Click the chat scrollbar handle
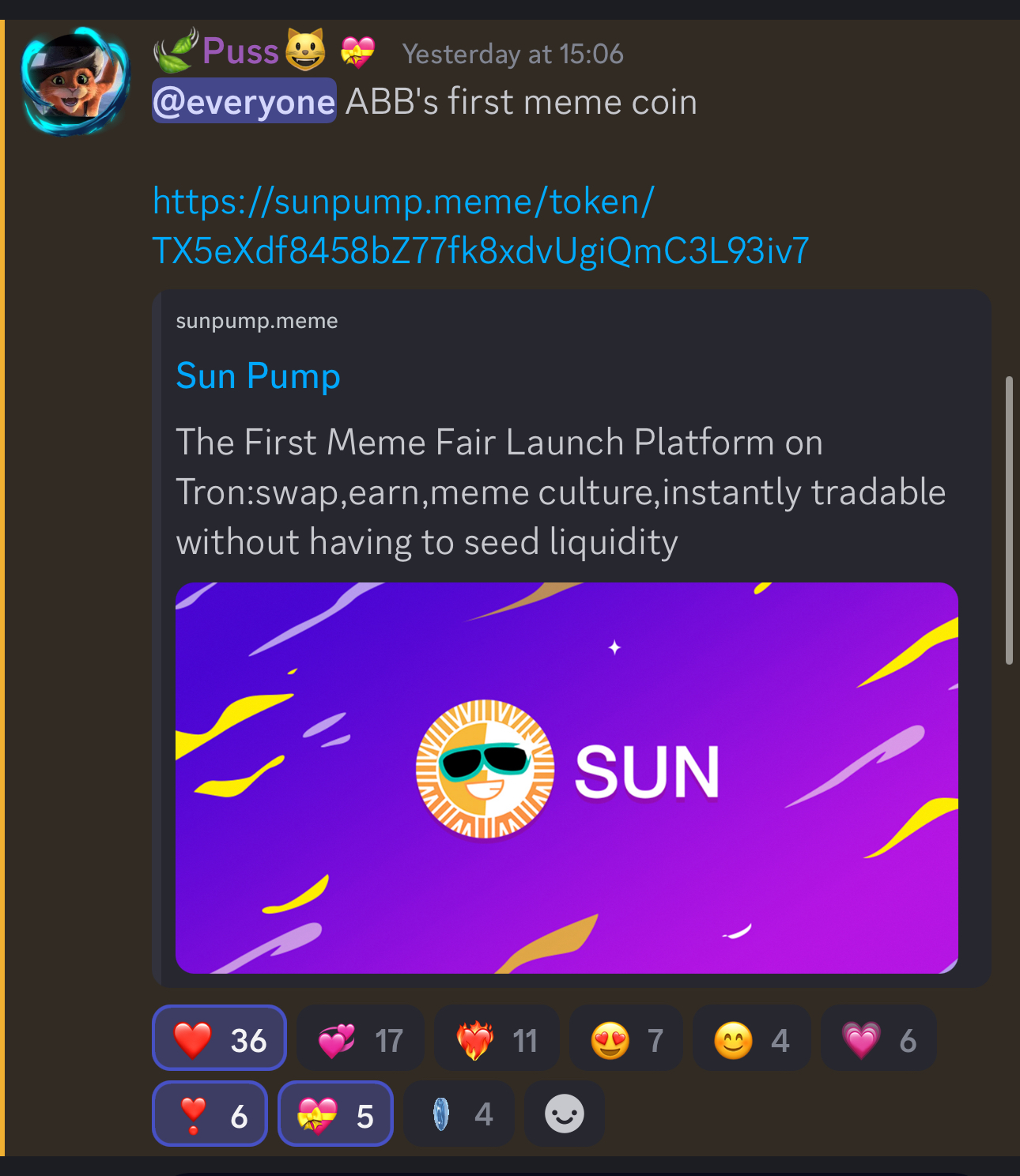 [1009, 521]
